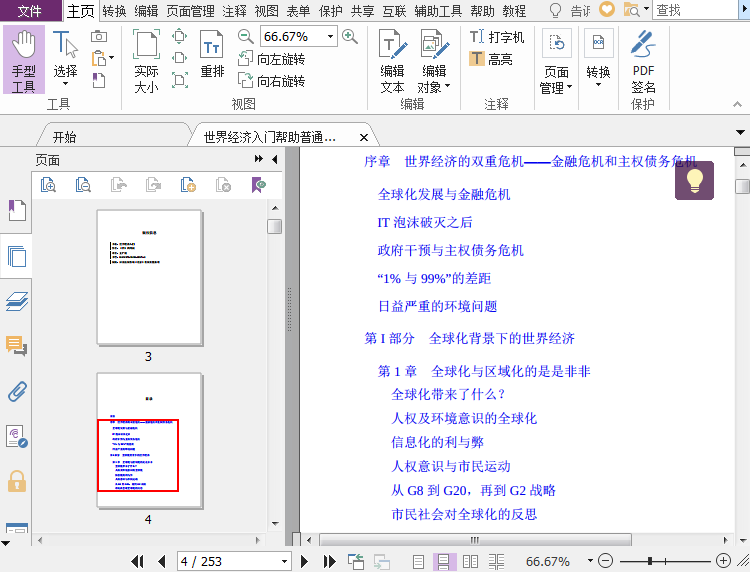Switch to continuous page view
This screenshot has height=572, width=750.
pos(443,561)
